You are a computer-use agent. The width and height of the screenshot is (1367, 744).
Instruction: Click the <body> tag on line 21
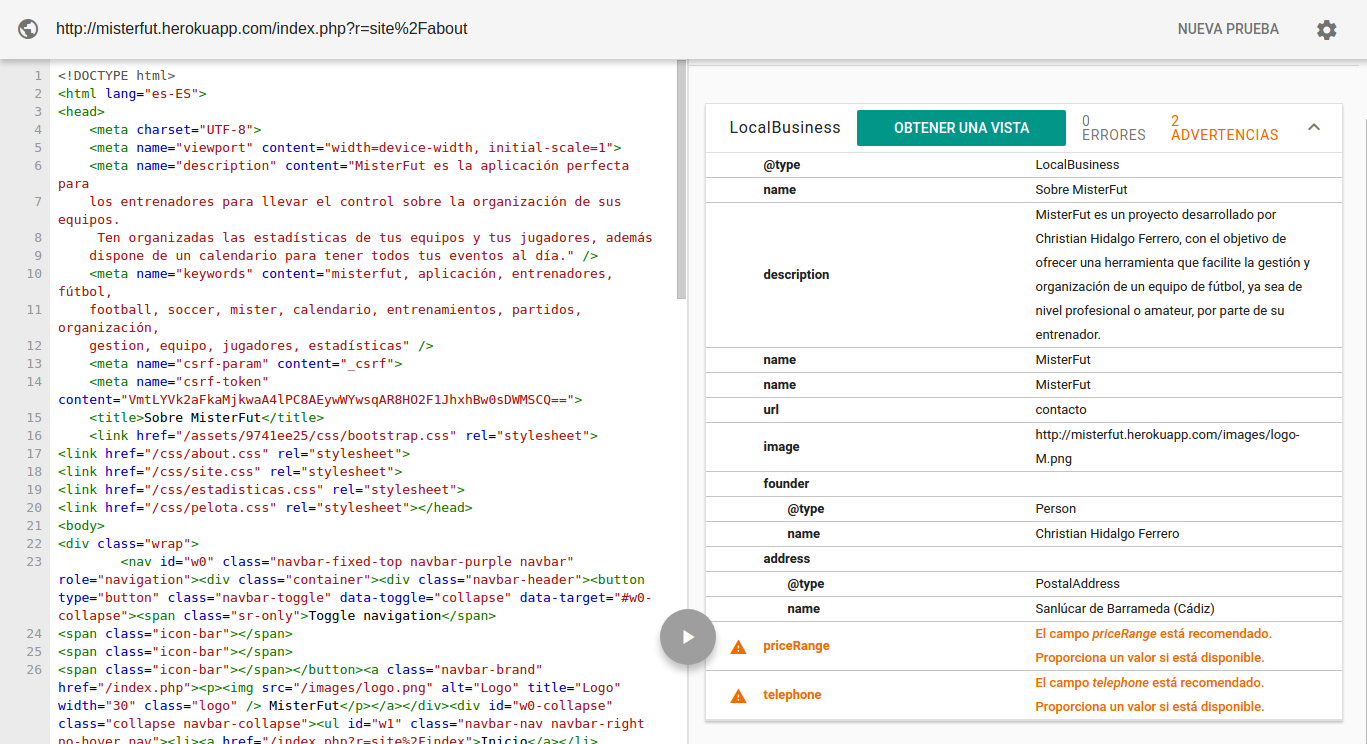pos(81,526)
